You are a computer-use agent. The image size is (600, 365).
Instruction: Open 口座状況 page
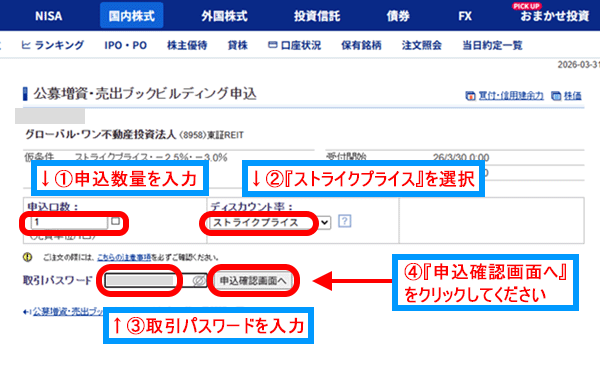[301, 45]
